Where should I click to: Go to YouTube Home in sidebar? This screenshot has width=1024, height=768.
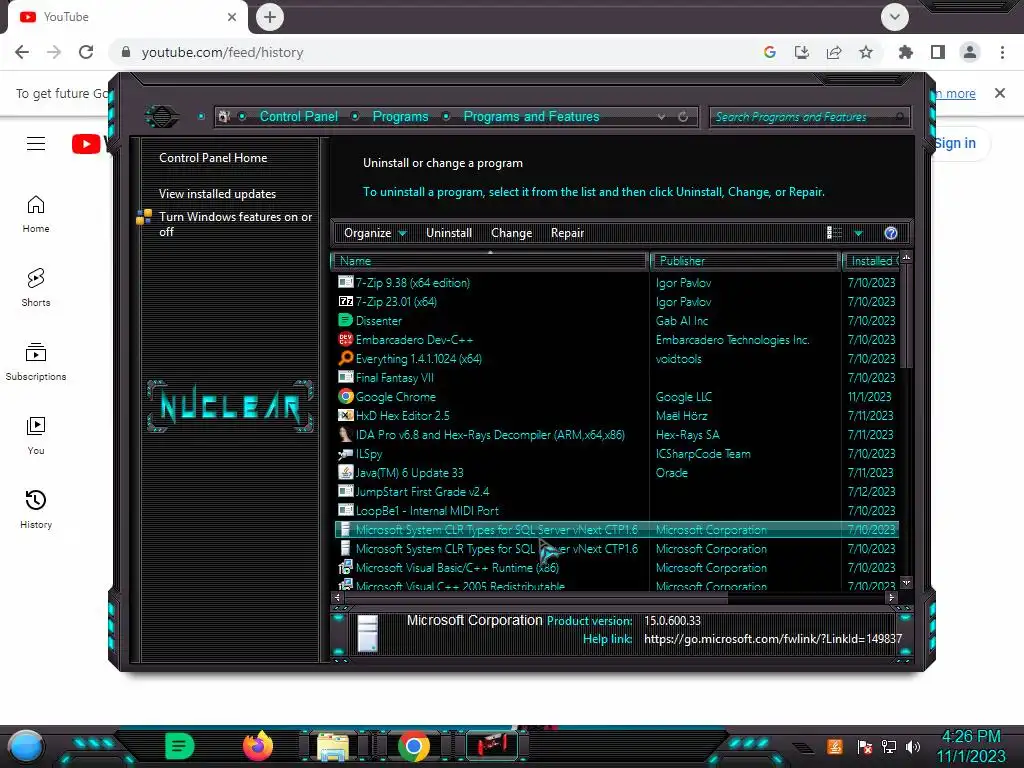[x=36, y=214]
